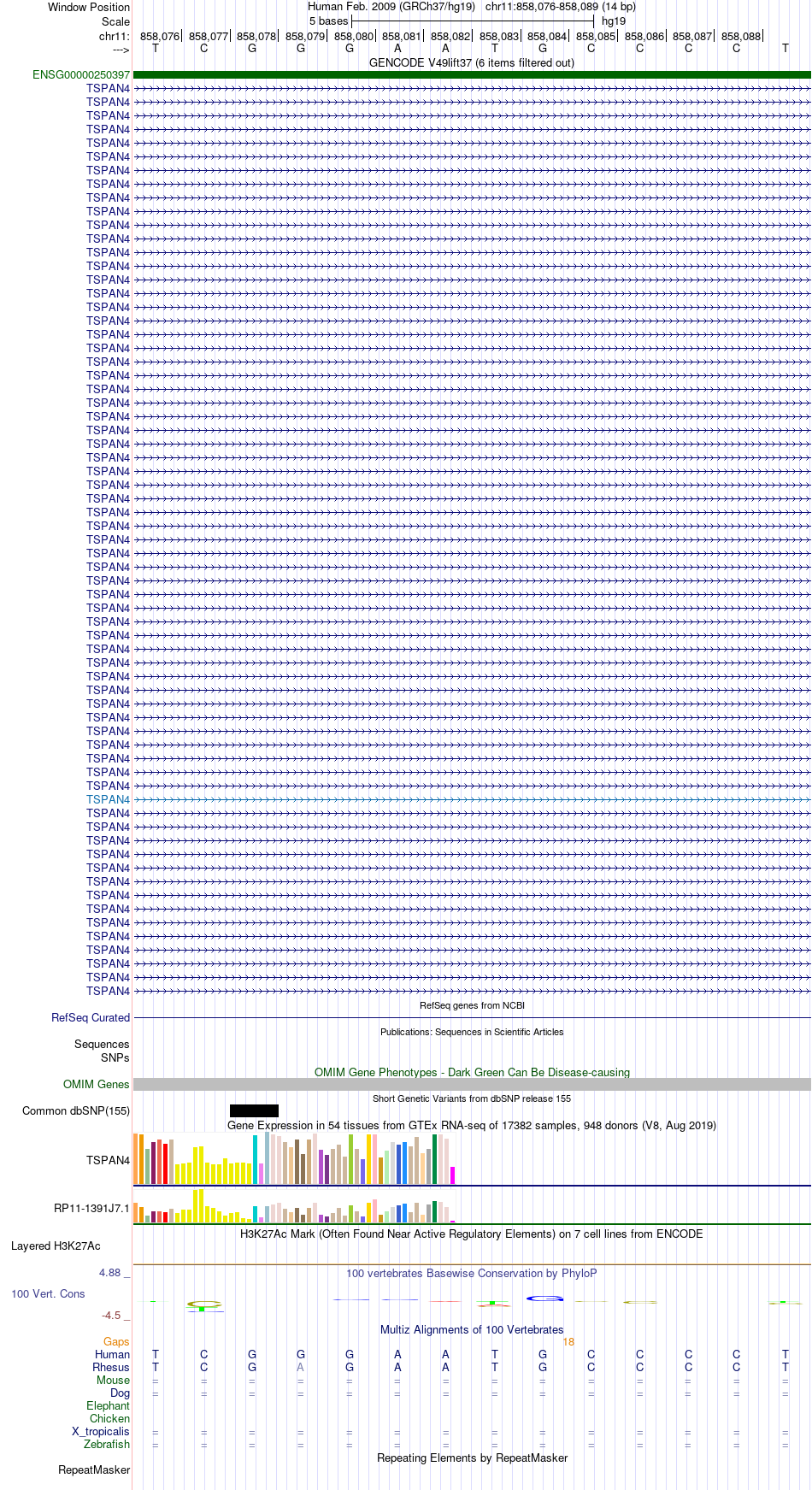This screenshot has width=812, height=1490.
Task: Select the Rhesus alignment row label
Action: click(x=111, y=1367)
